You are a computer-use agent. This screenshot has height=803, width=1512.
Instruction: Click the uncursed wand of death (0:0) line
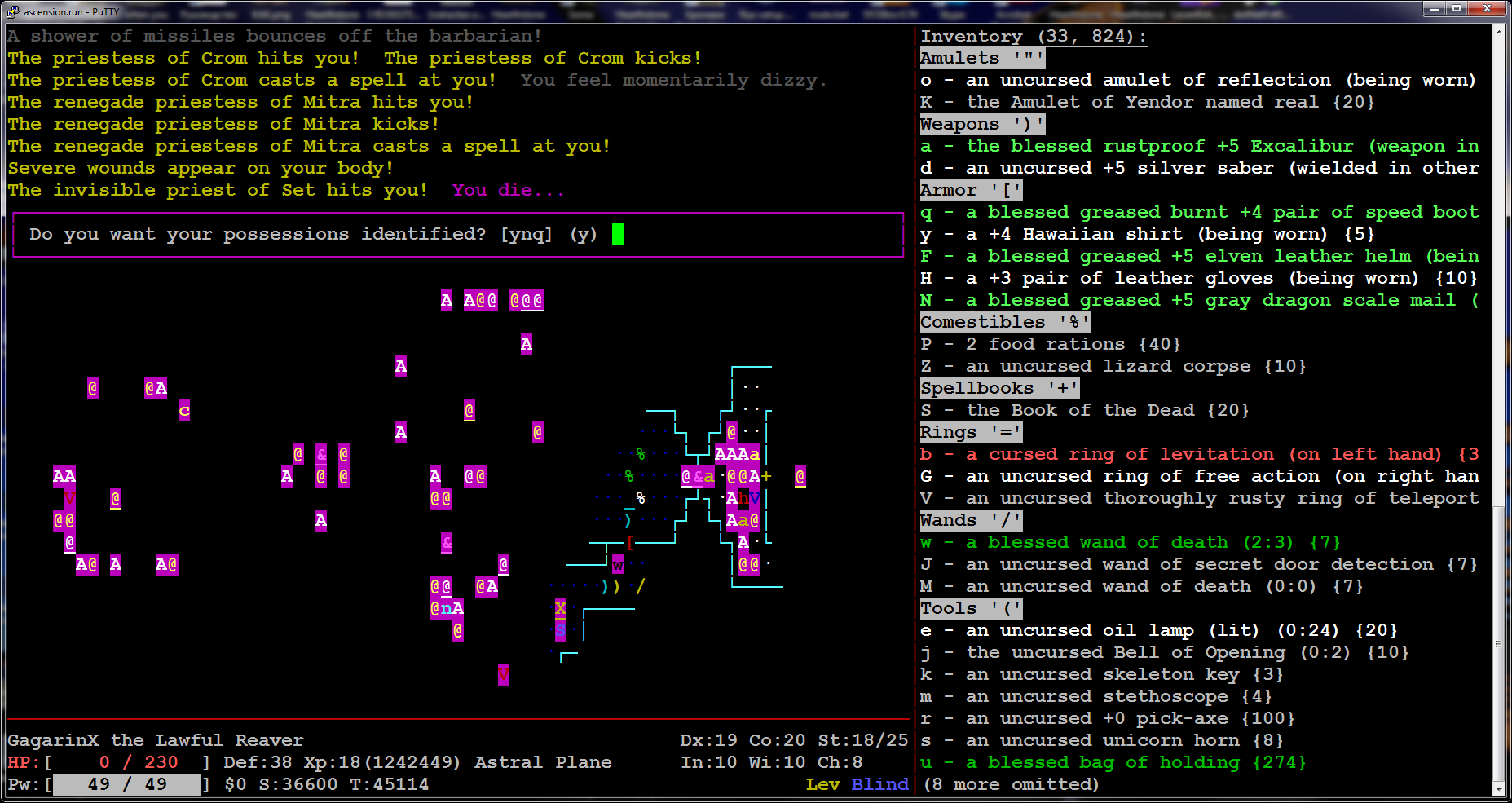[x=1142, y=586]
